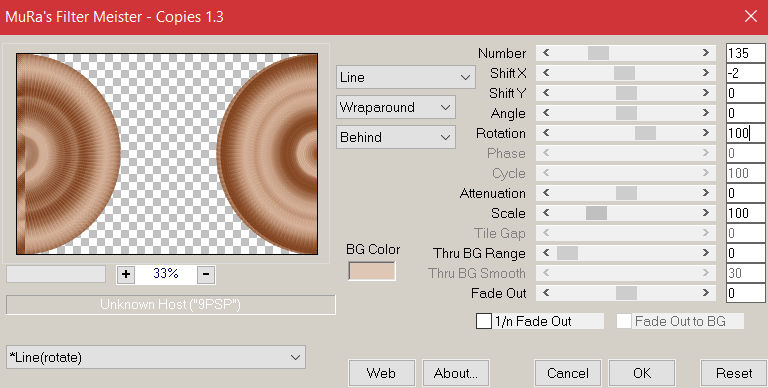768x388 pixels.
Task: Zoom in preview with plus button
Action: point(126,274)
